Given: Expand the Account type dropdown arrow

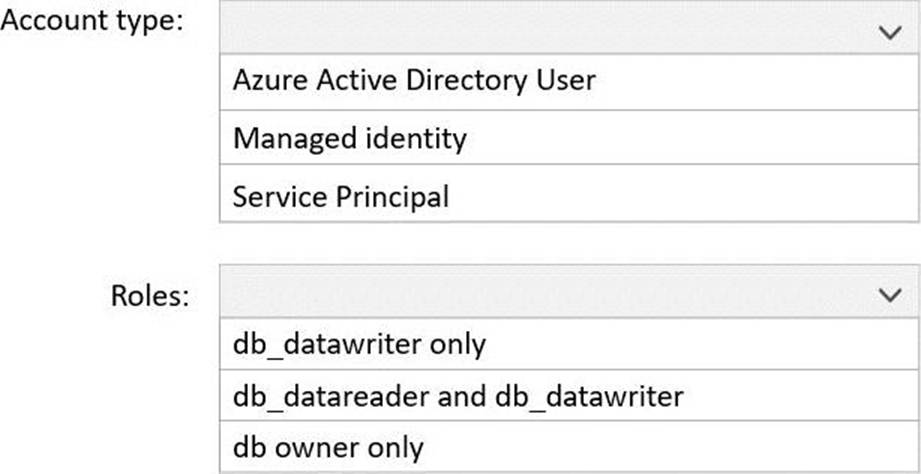Looking at the screenshot, I should (x=889, y=32).
